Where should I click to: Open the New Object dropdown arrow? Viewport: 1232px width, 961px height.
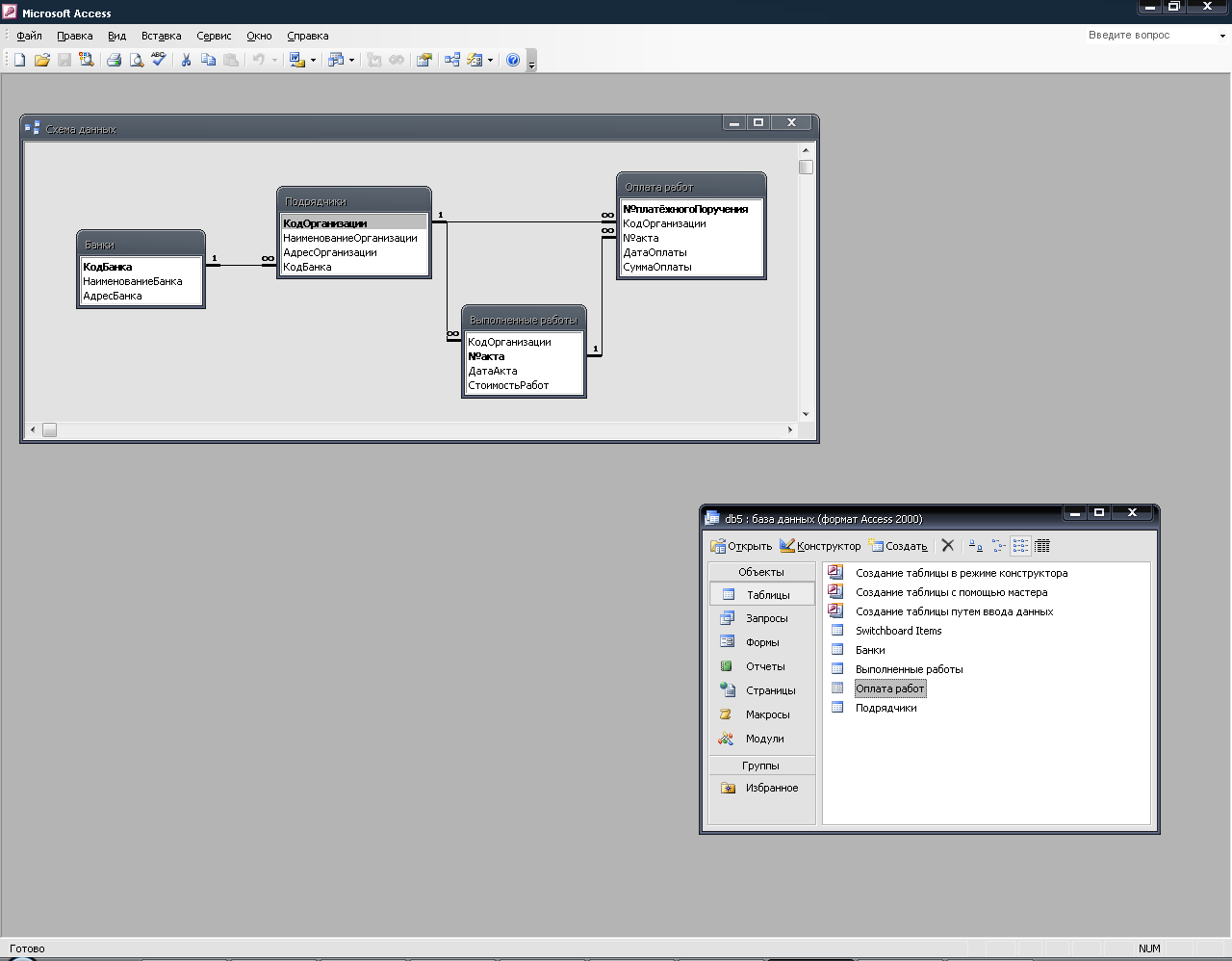click(490, 61)
